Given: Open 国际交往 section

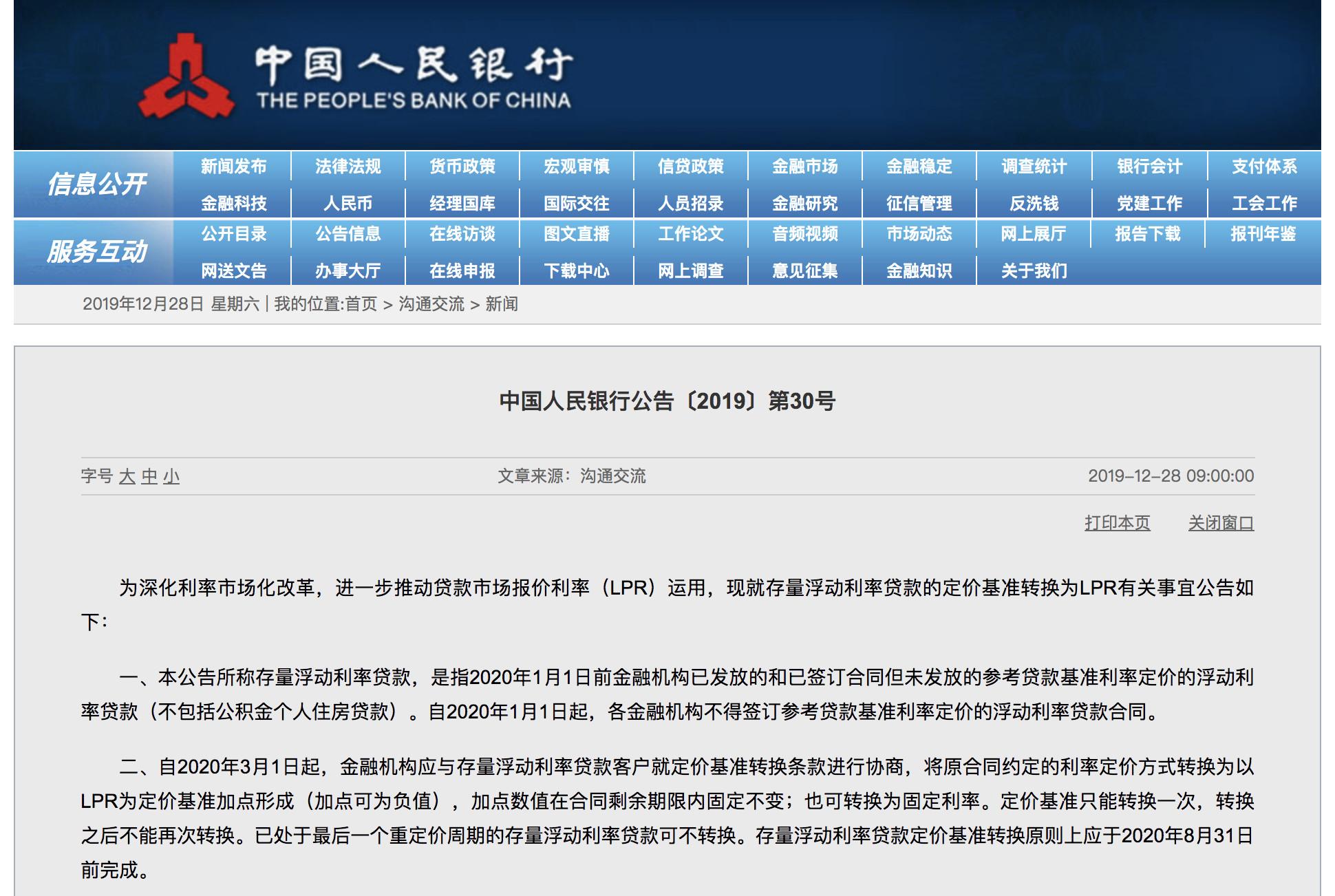Looking at the screenshot, I should pyautogui.click(x=576, y=204).
